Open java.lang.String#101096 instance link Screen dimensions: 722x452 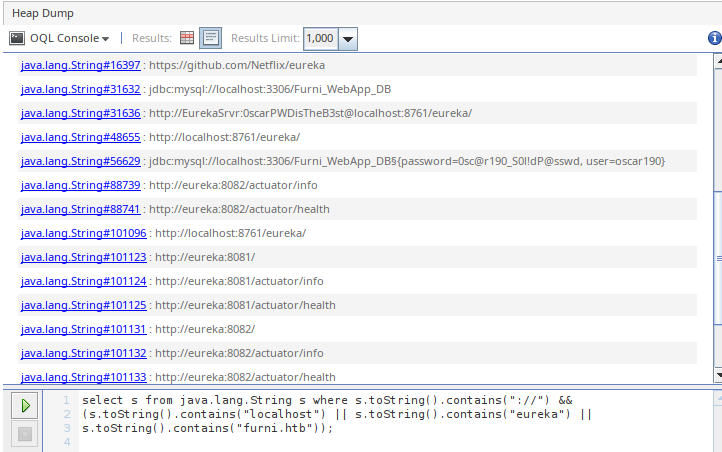click(x=83, y=233)
